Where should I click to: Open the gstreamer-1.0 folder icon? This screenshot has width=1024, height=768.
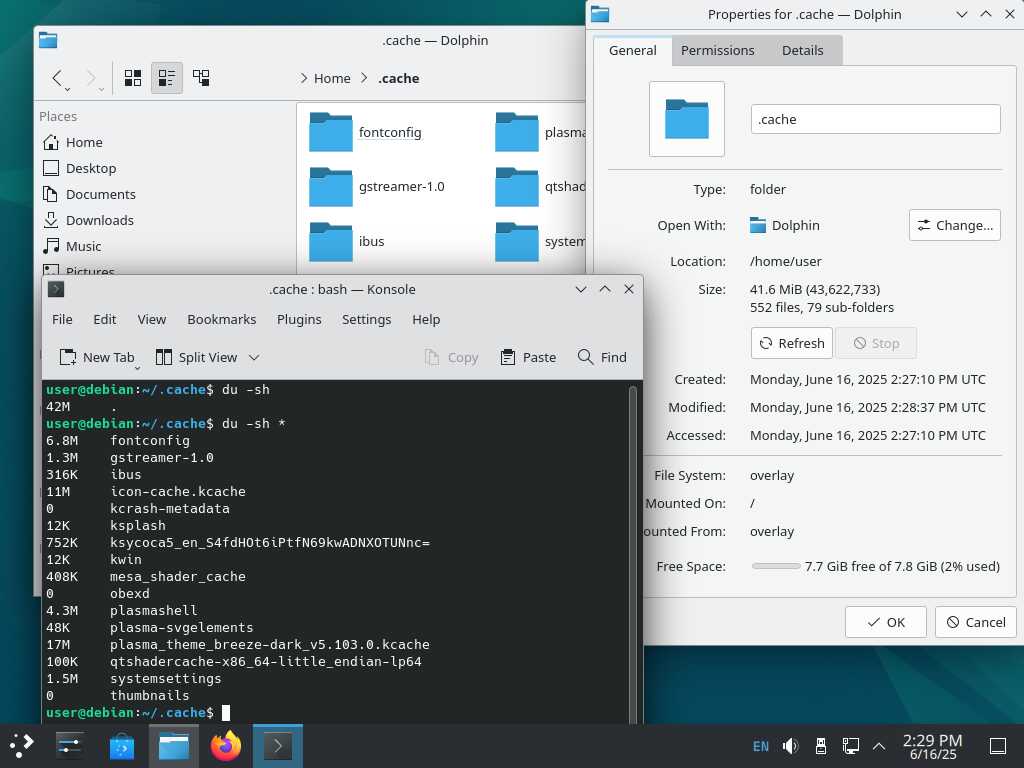click(x=330, y=187)
